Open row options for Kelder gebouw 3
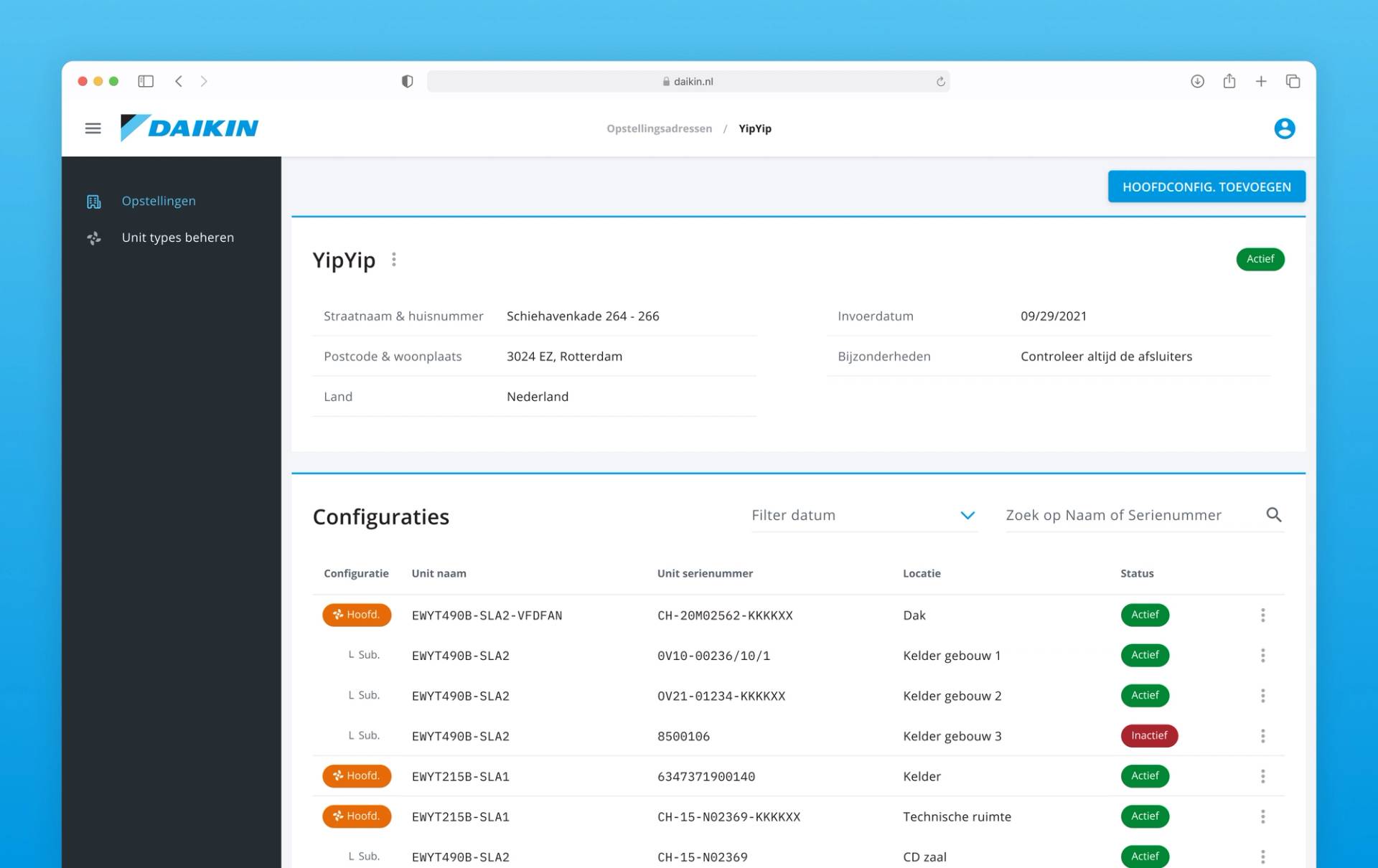The height and width of the screenshot is (868, 1378). click(x=1262, y=736)
